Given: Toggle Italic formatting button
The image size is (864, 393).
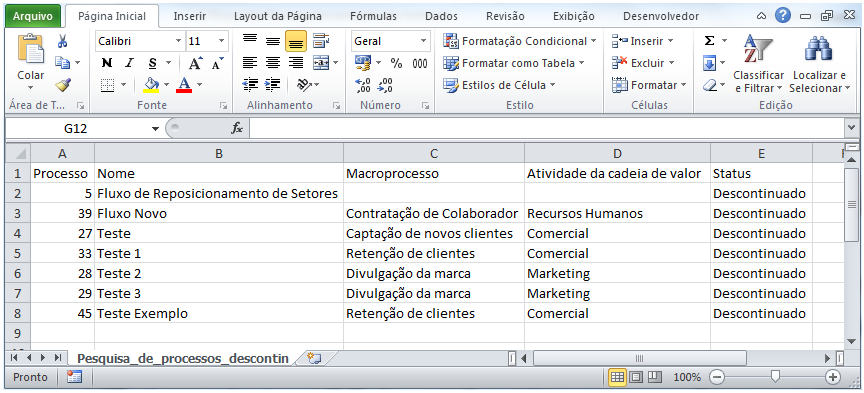Looking at the screenshot, I should (129, 63).
